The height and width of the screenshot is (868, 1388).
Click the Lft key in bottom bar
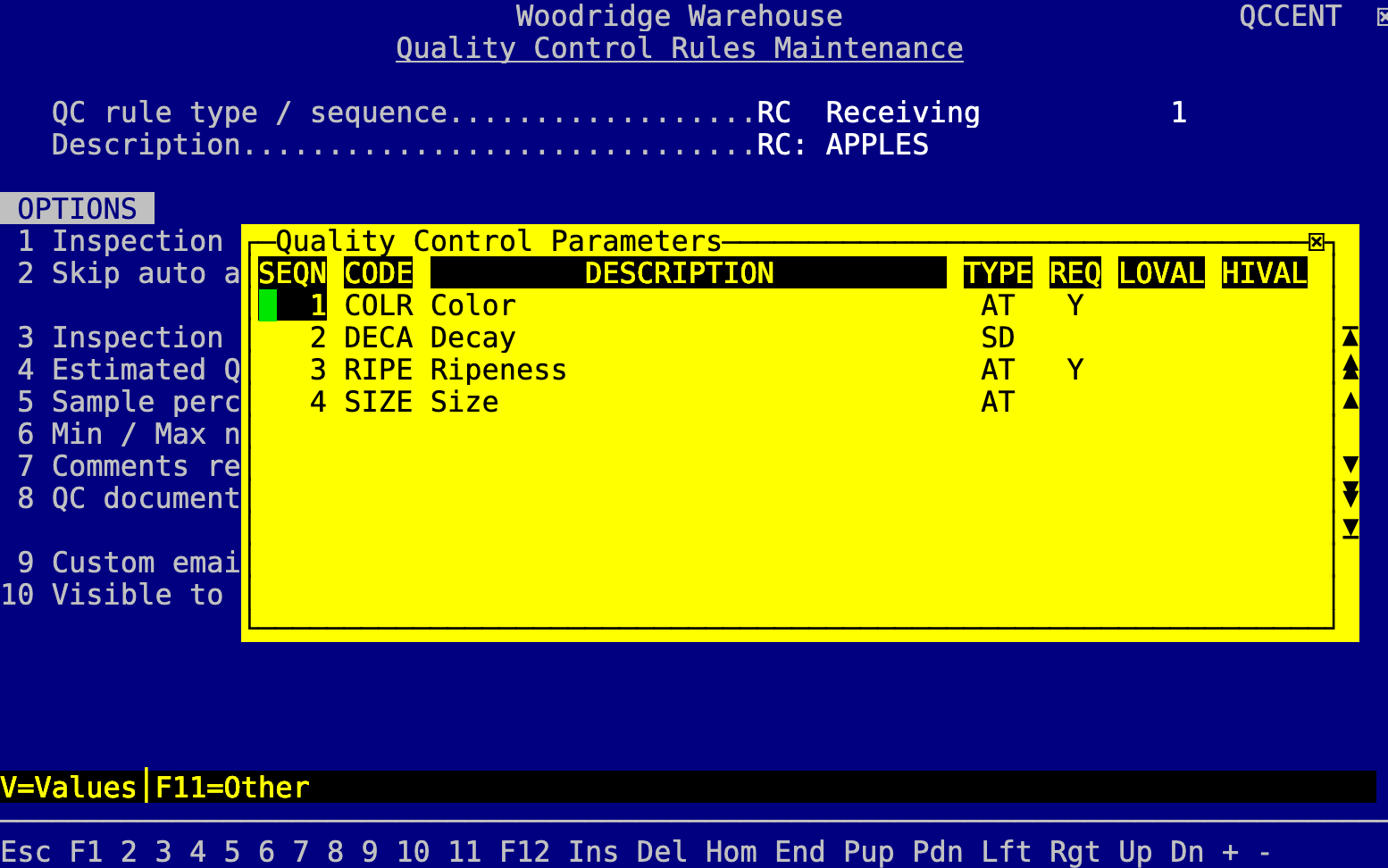click(x=1006, y=852)
